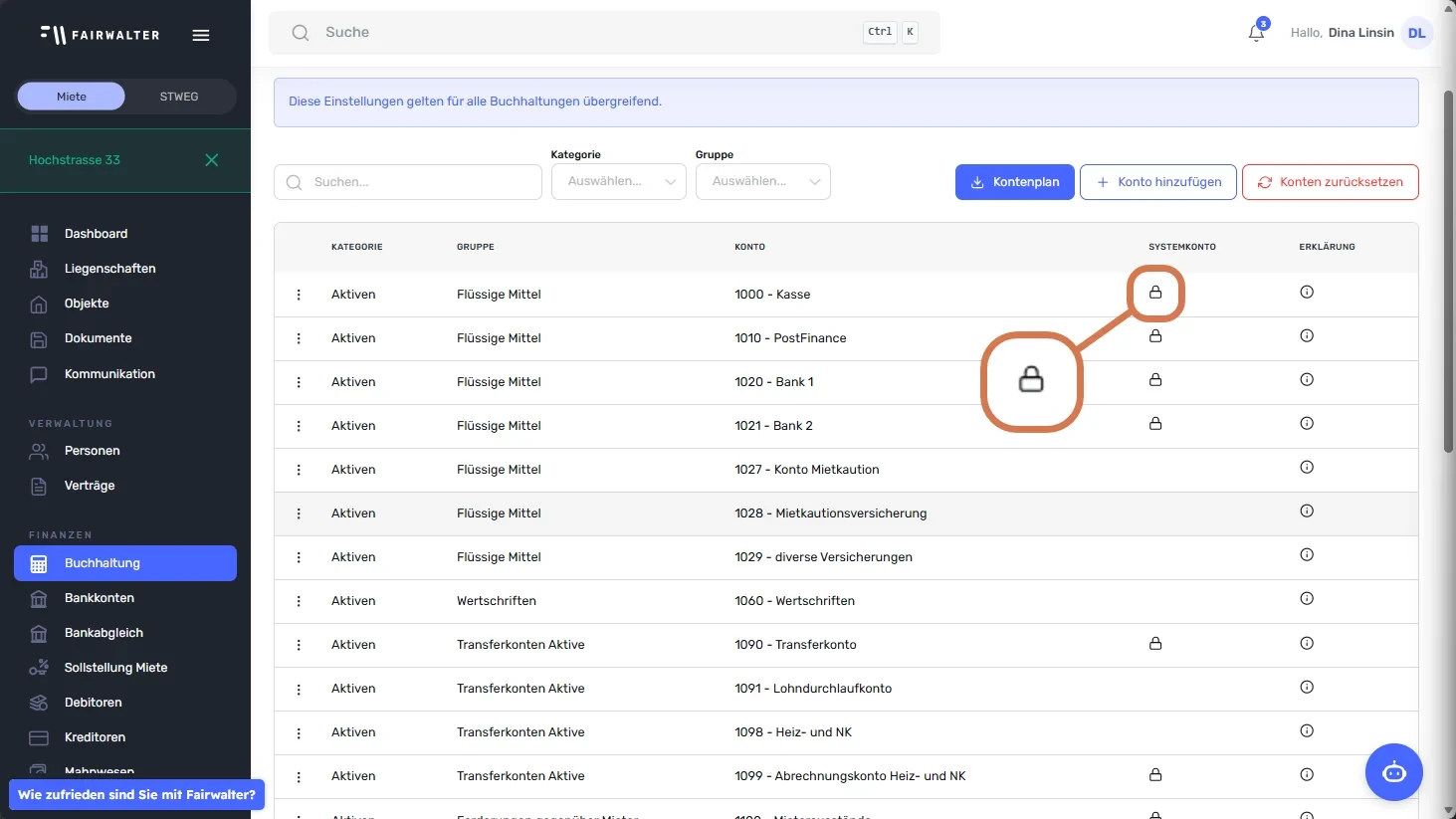Click the accounts Suchen... filter field

click(408, 182)
